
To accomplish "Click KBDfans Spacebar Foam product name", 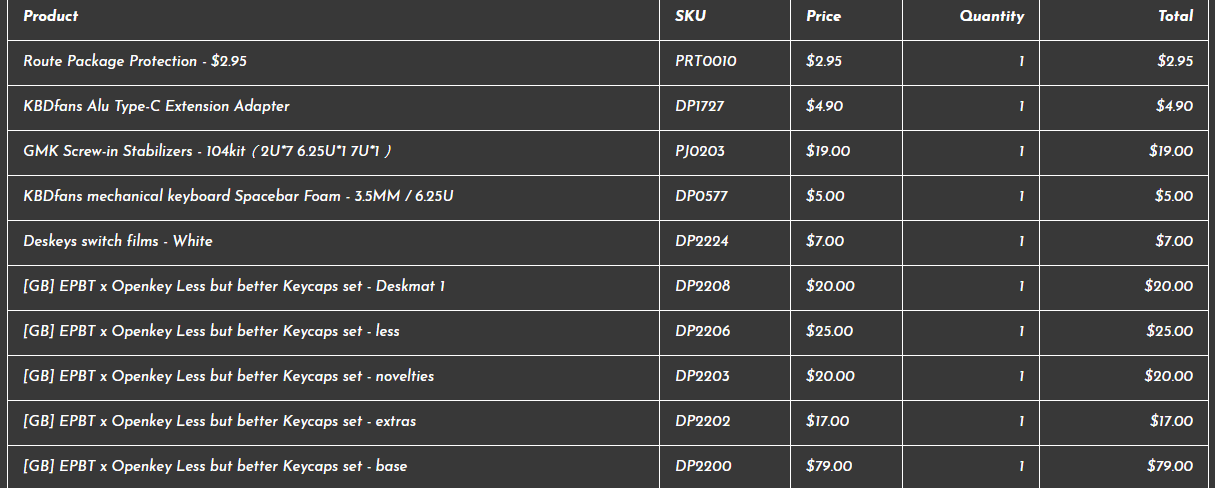I will [238, 196].
